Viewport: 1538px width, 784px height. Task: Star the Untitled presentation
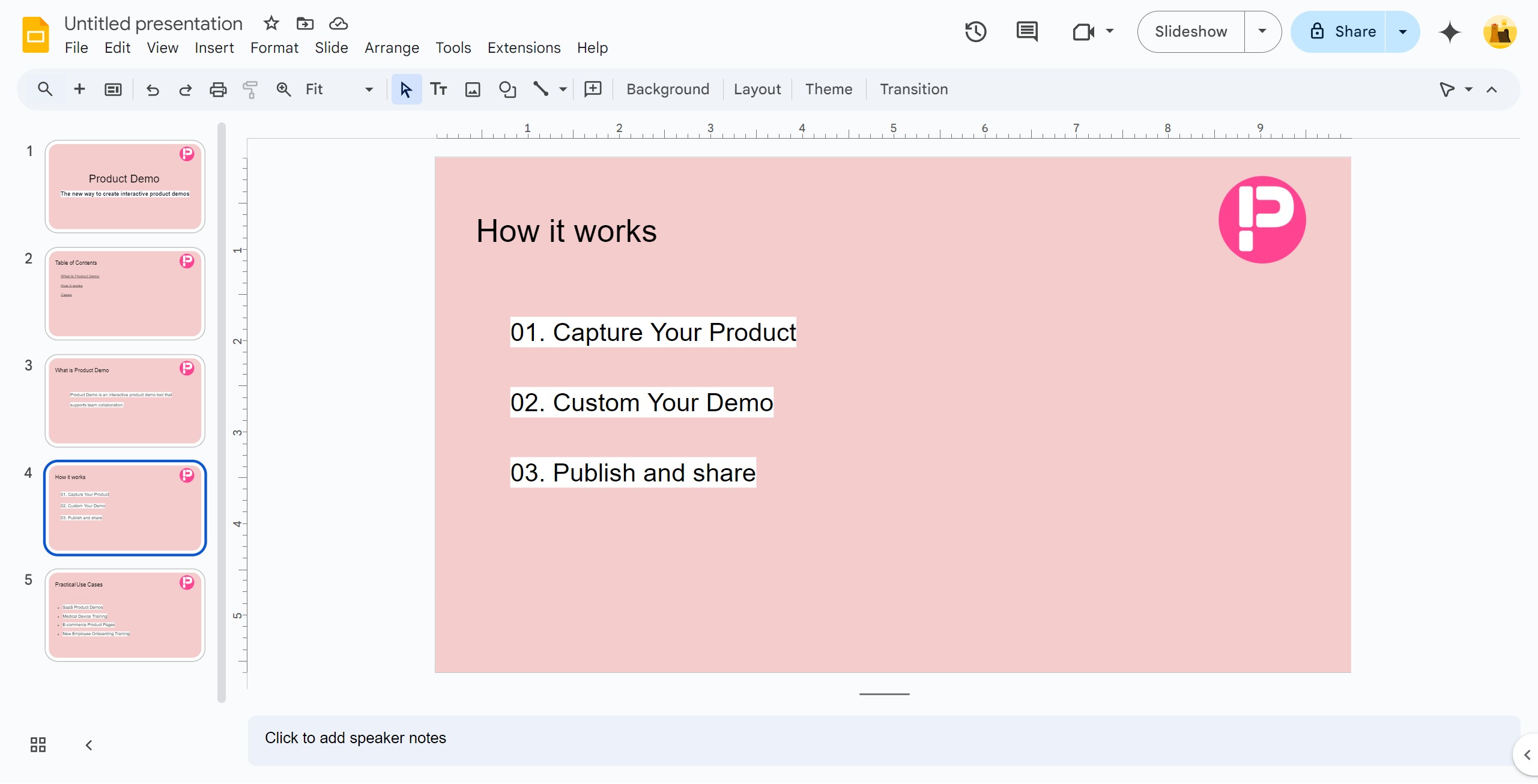pos(271,23)
